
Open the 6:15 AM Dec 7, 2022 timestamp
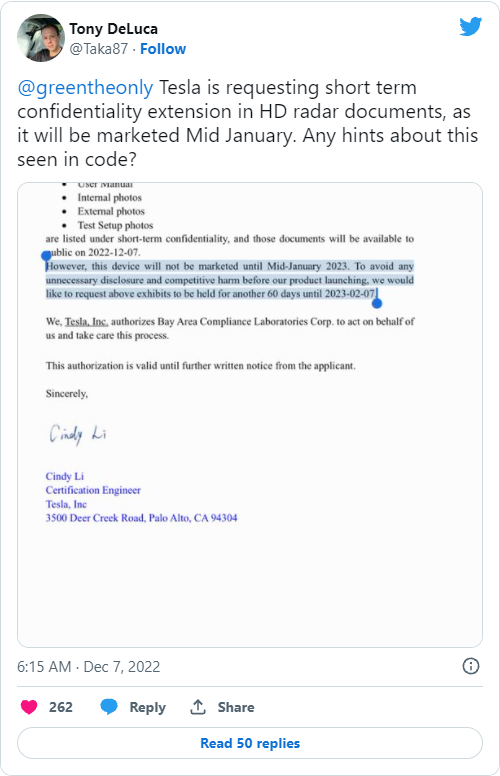coord(89,667)
